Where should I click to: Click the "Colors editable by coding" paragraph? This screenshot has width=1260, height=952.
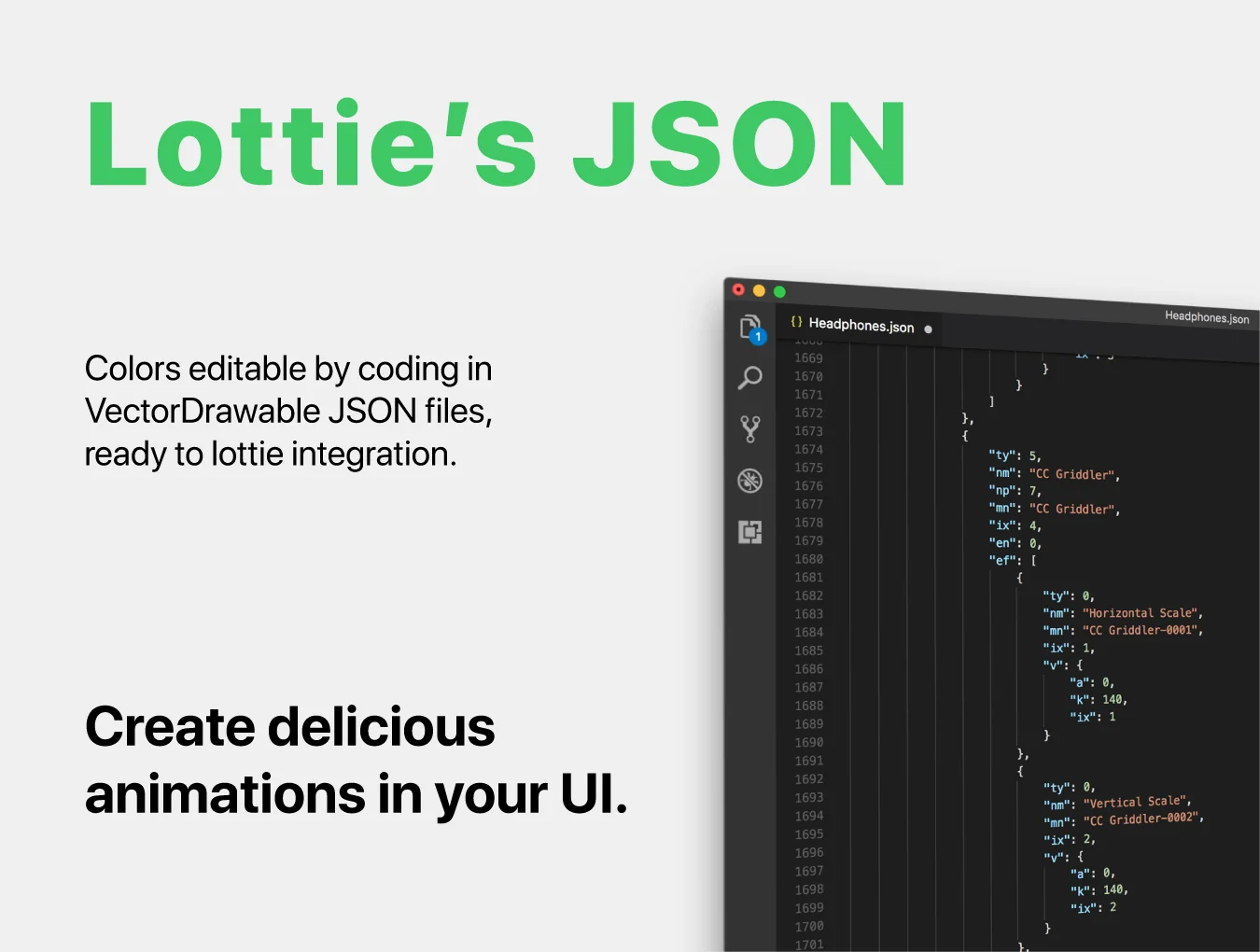(288, 411)
